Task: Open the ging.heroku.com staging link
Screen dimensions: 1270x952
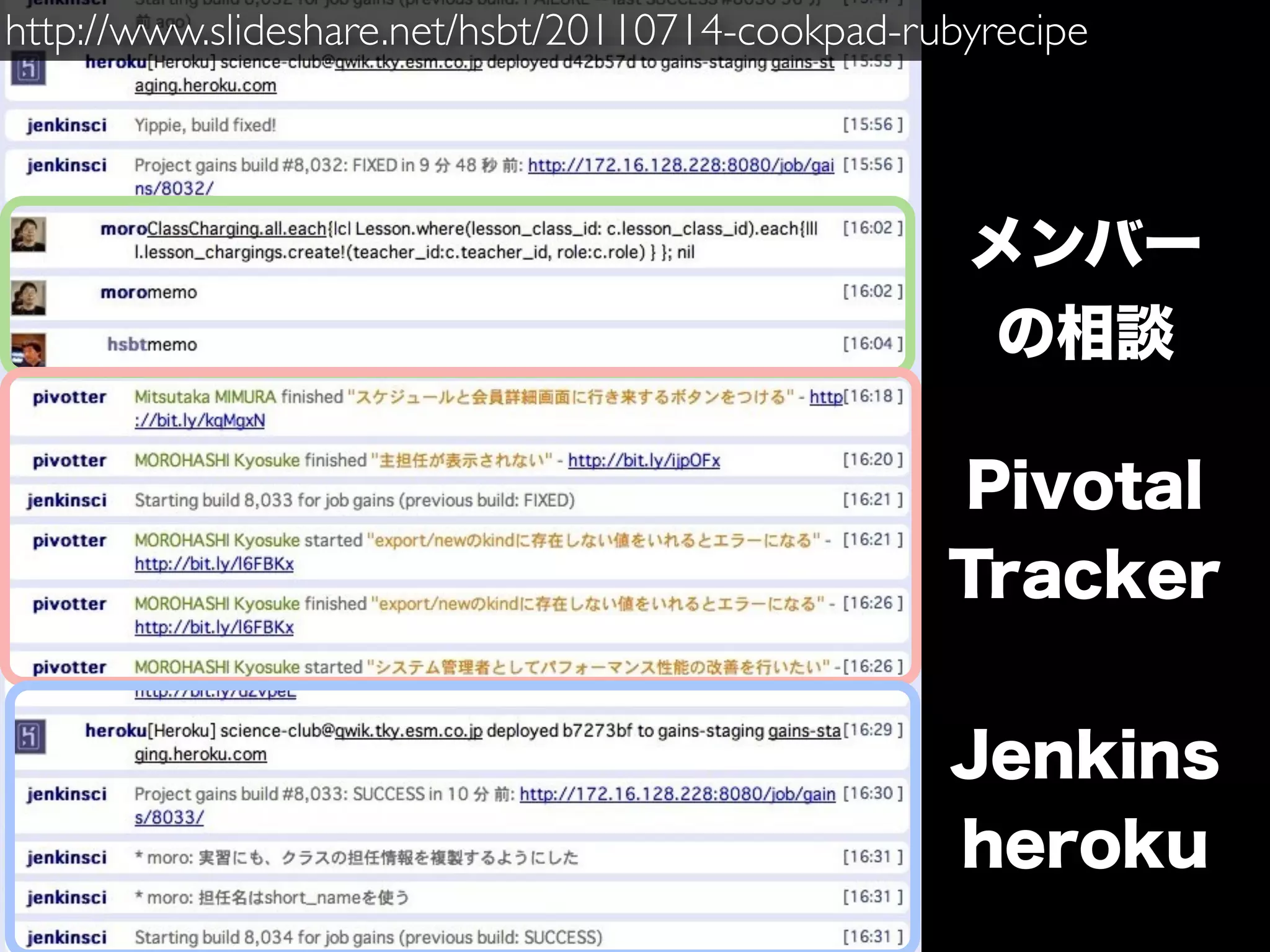Action: pyautogui.click(x=200, y=754)
